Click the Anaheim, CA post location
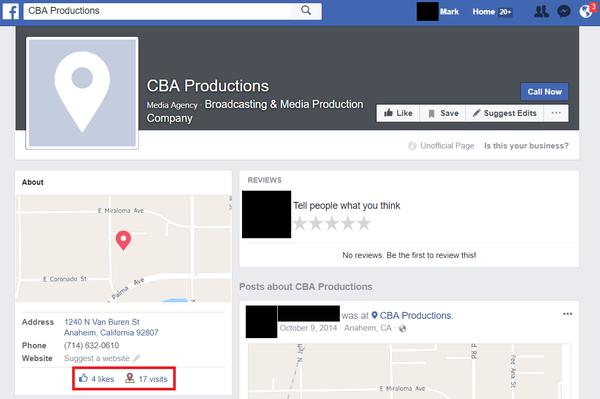The height and width of the screenshot is (399, 600). pyautogui.click(x=368, y=328)
